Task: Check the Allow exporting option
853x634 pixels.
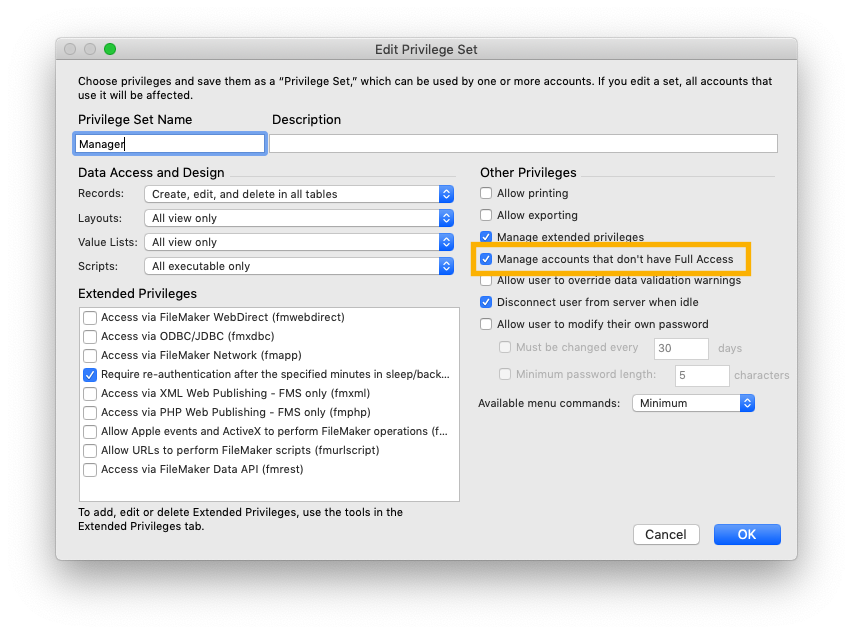Action: click(486, 215)
